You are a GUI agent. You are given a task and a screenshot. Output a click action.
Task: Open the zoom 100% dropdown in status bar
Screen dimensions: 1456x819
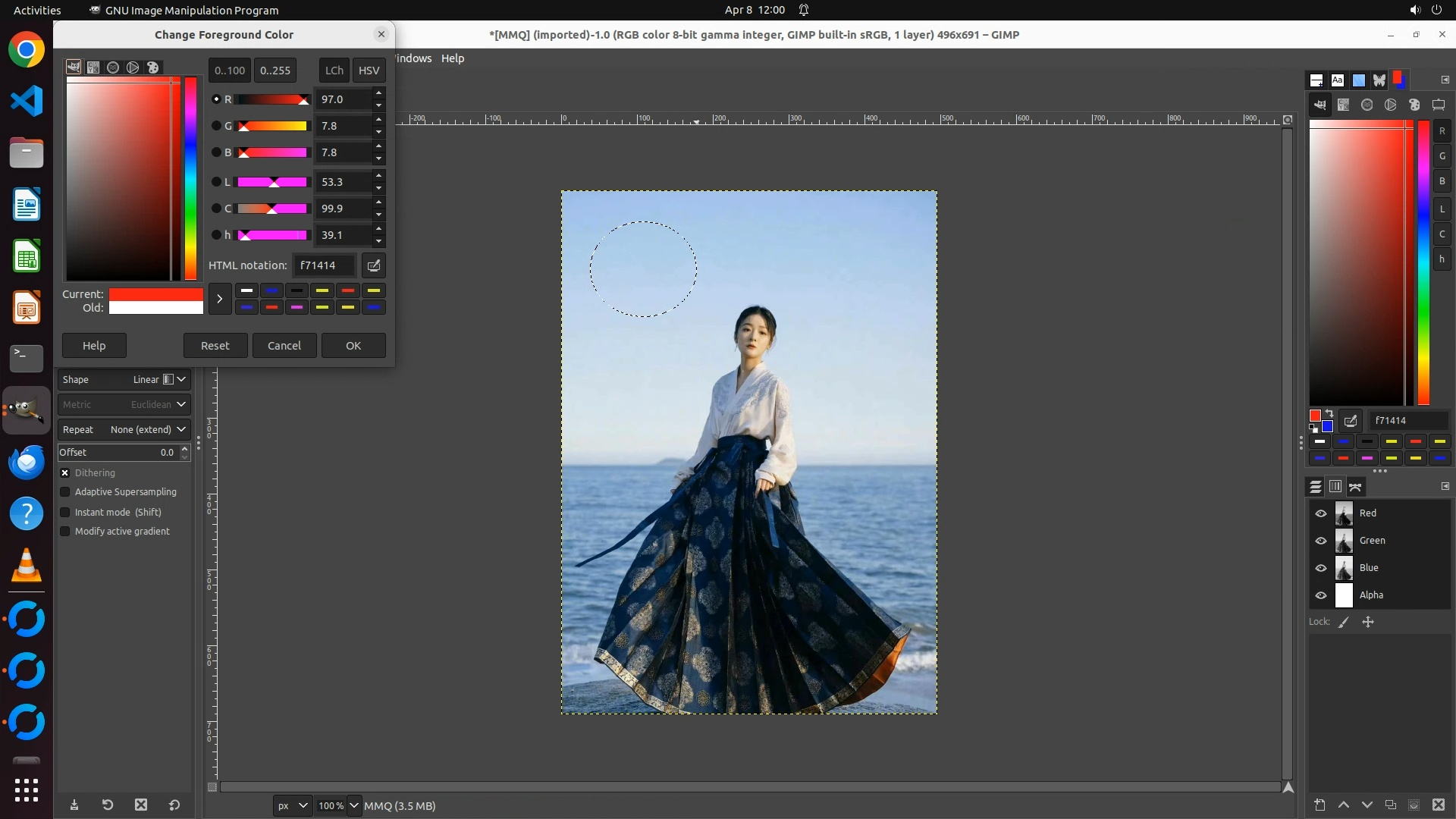[353, 806]
